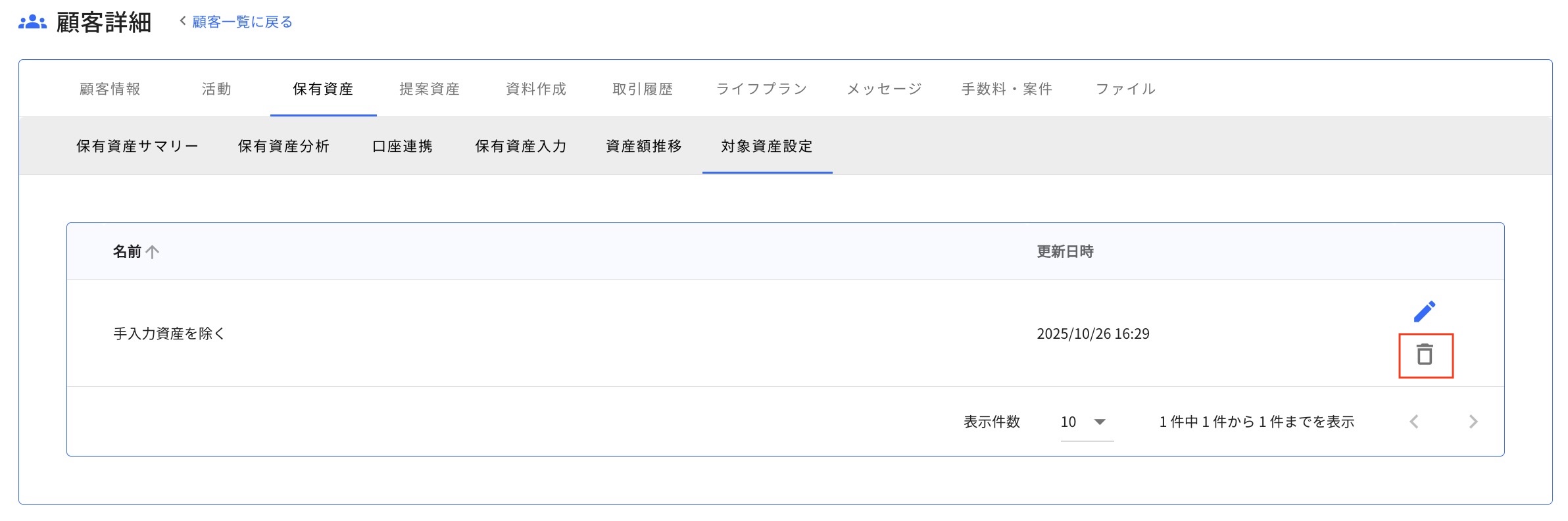Select the 対象資産設定 sub-tab
This screenshot has height=521, width=1568.
click(x=767, y=146)
